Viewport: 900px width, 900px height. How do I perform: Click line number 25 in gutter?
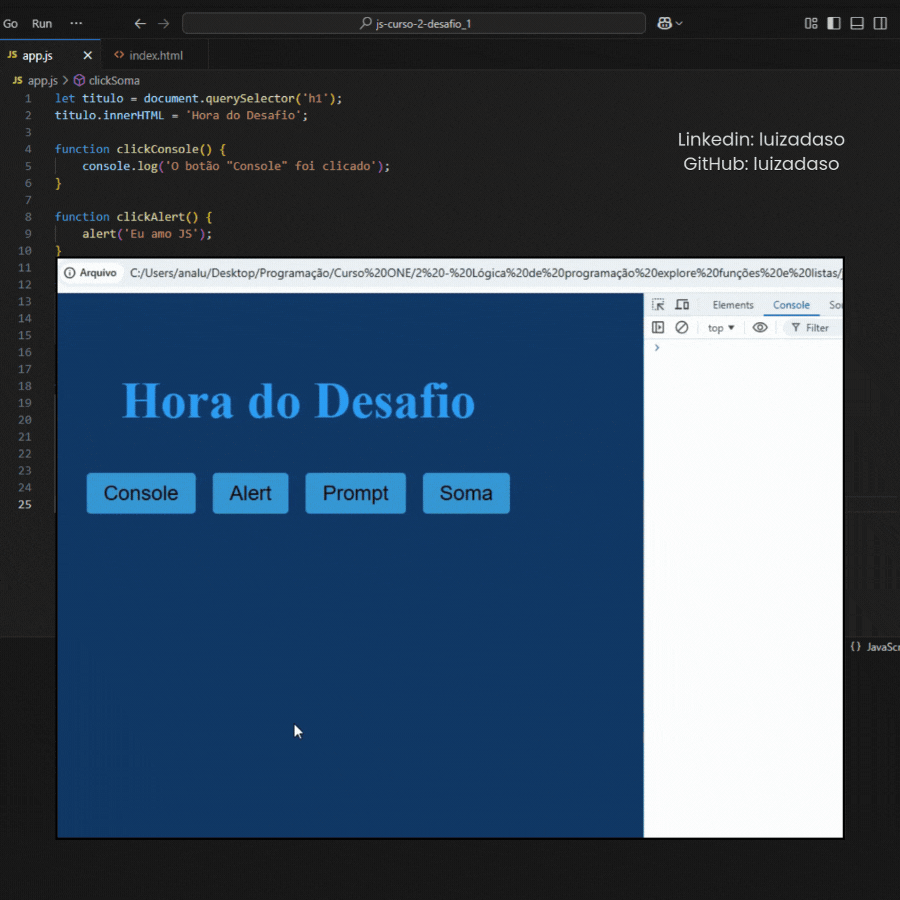pyautogui.click(x=25, y=505)
